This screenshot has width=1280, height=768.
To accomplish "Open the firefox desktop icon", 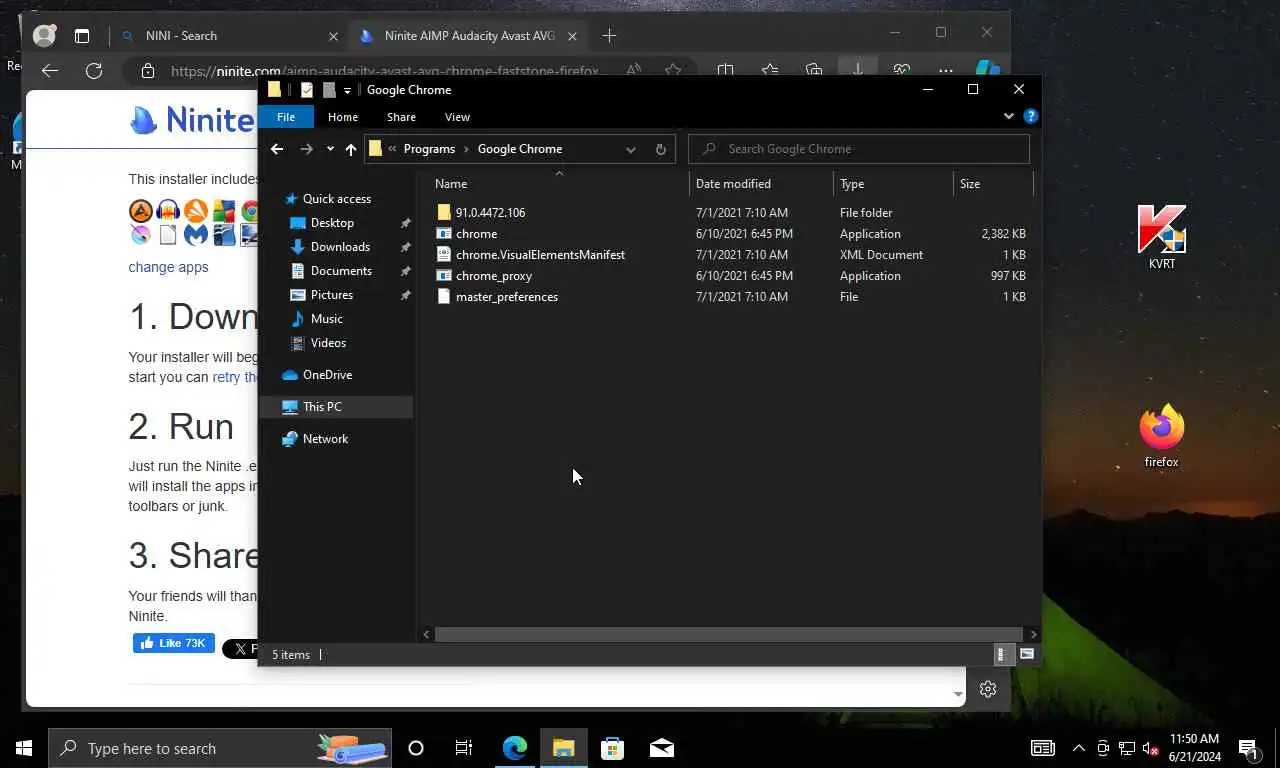I will tap(1161, 436).
